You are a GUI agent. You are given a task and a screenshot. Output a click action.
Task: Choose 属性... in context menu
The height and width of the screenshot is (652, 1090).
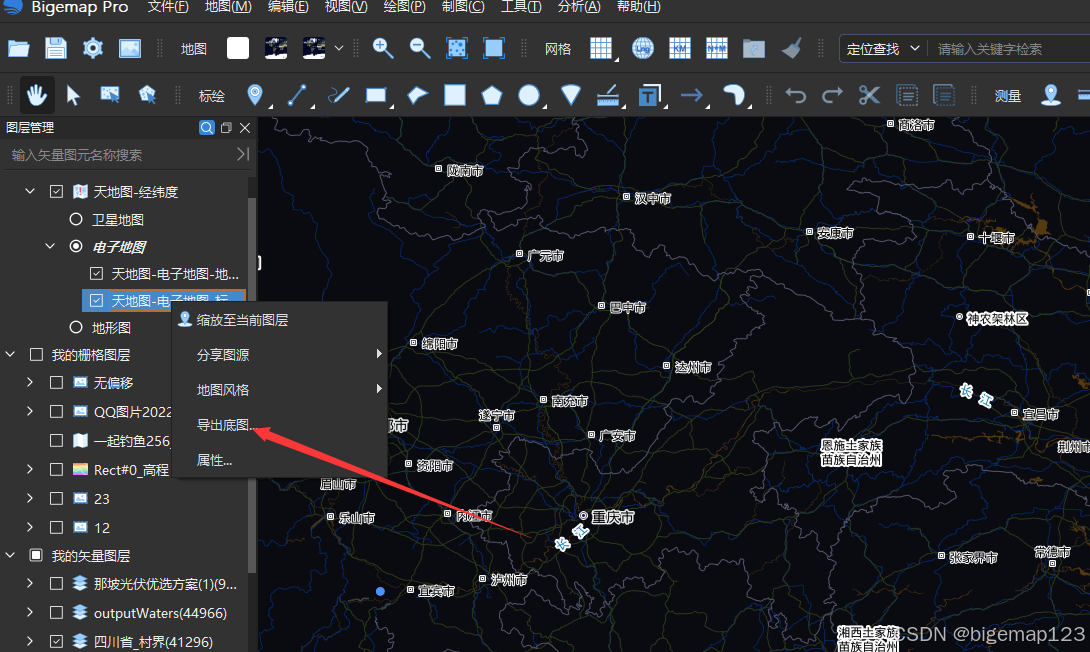(279, 460)
